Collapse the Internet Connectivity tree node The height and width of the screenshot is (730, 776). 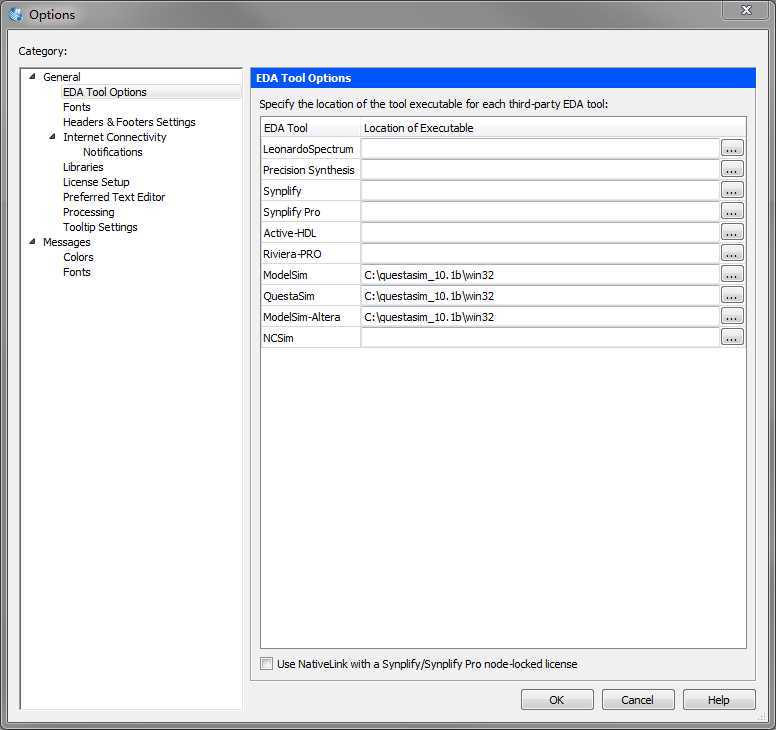tap(52, 136)
